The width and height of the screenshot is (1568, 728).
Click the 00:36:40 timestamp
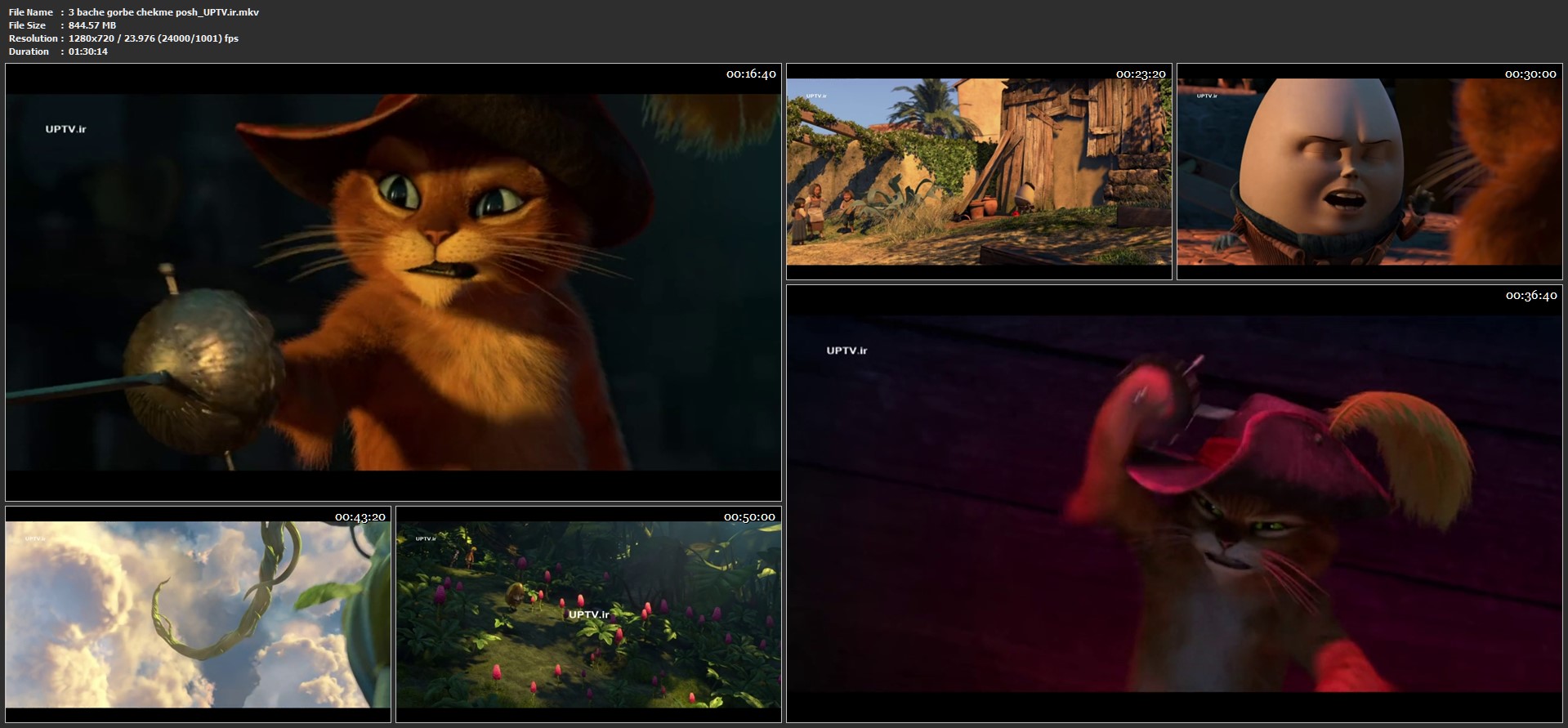[x=1531, y=296]
